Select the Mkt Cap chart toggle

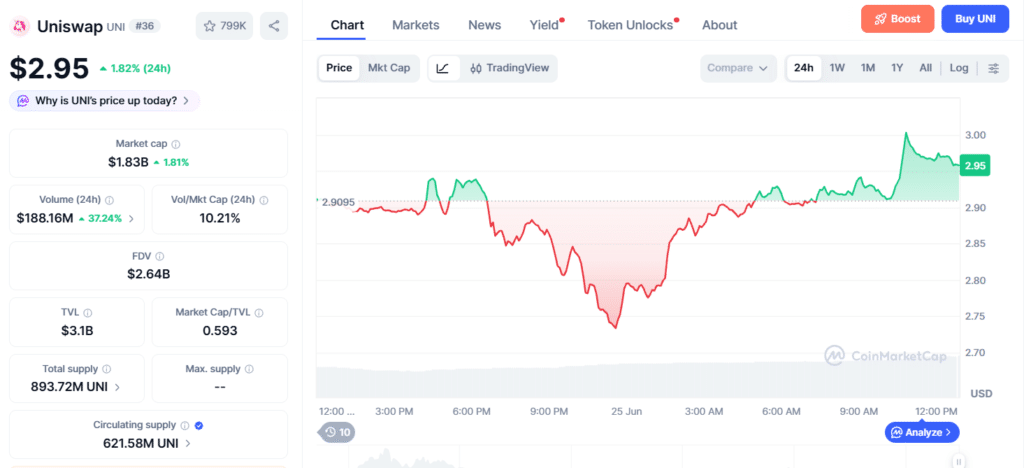click(389, 68)
